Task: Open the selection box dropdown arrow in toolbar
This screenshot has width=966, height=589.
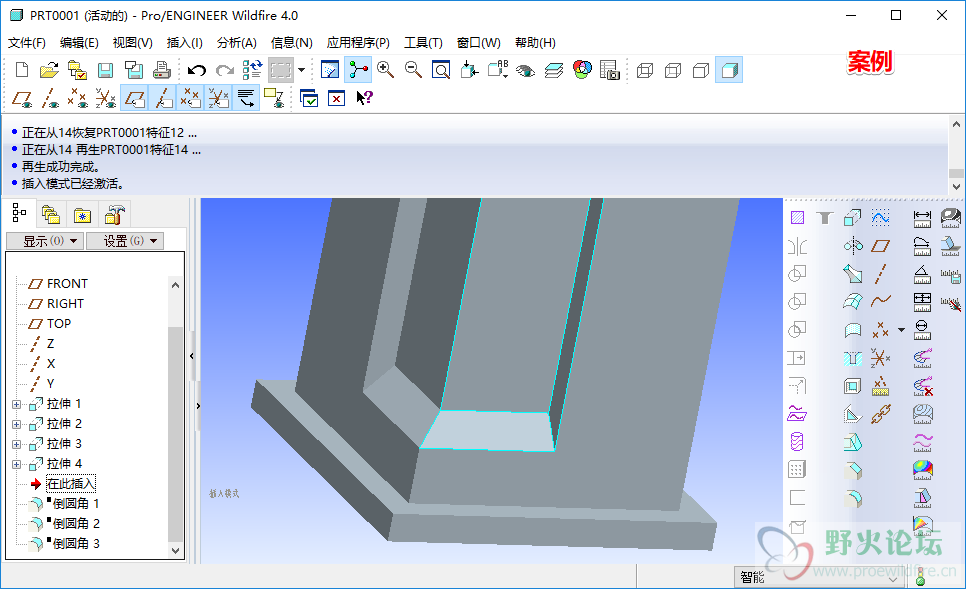Action: click(x=301, y=70)
